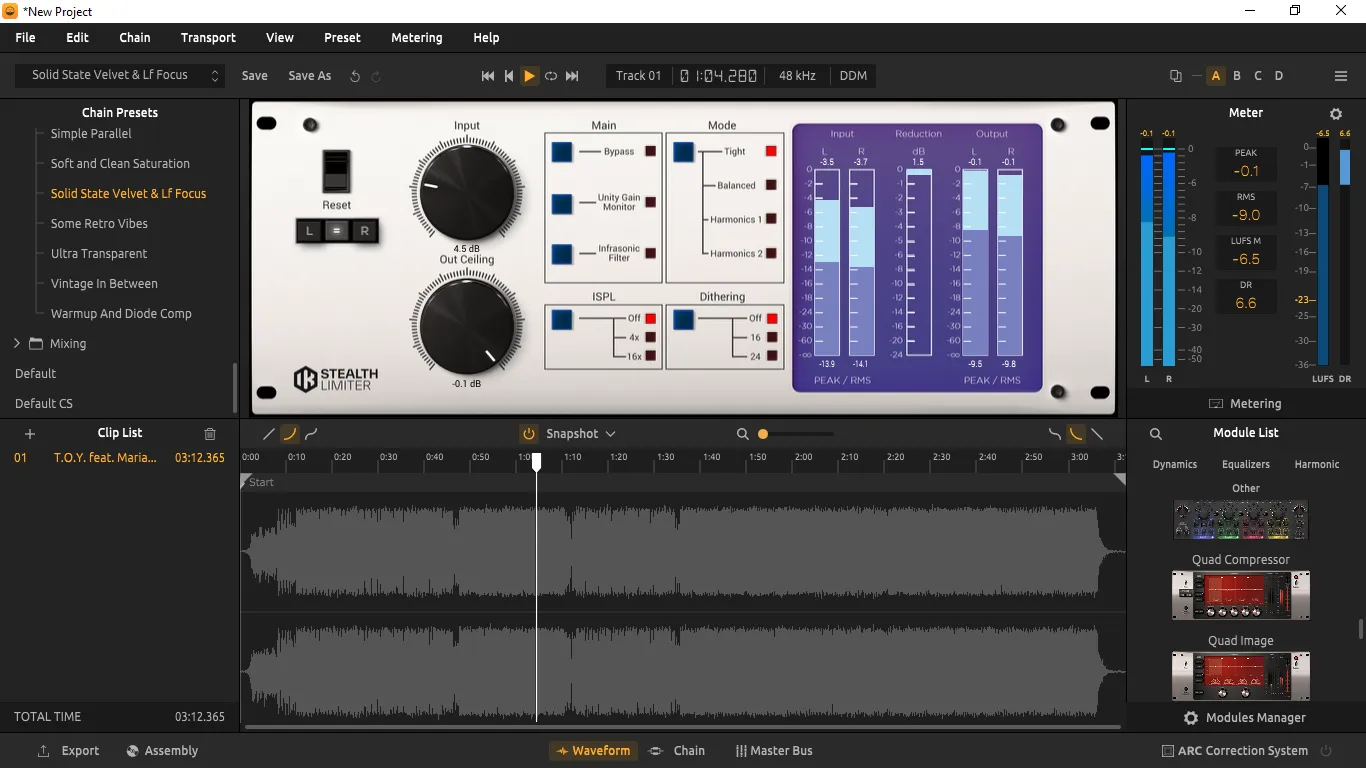Select the R channel link button
Image resolution: width=1366 pixels, height=768 pixels.
(x=365, y=231)
